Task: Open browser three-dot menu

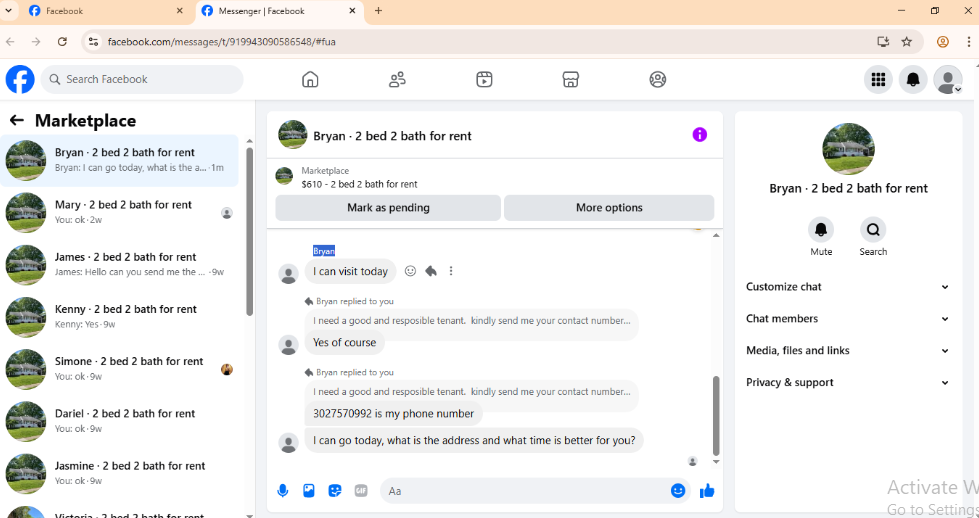Action: tap(968, 42)
